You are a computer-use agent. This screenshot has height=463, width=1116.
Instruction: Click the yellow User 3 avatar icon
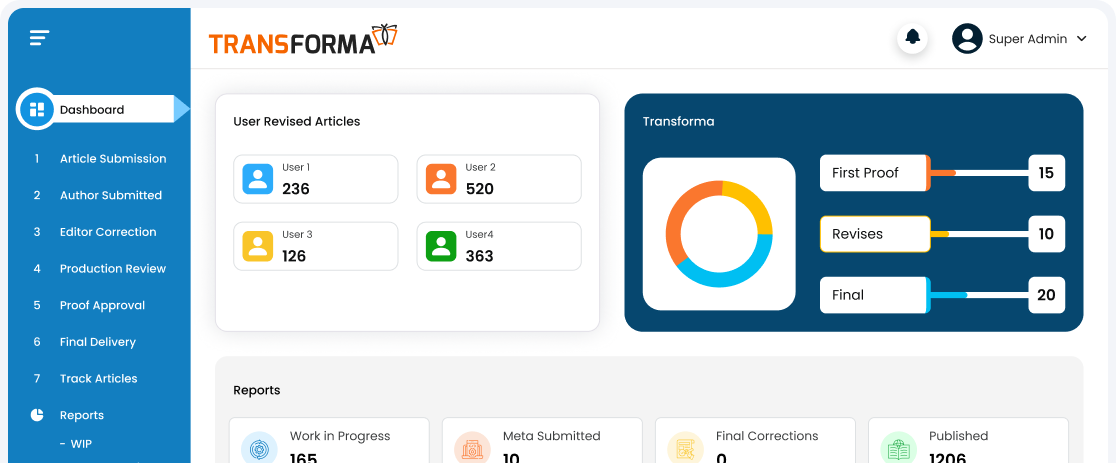[257, 246]
